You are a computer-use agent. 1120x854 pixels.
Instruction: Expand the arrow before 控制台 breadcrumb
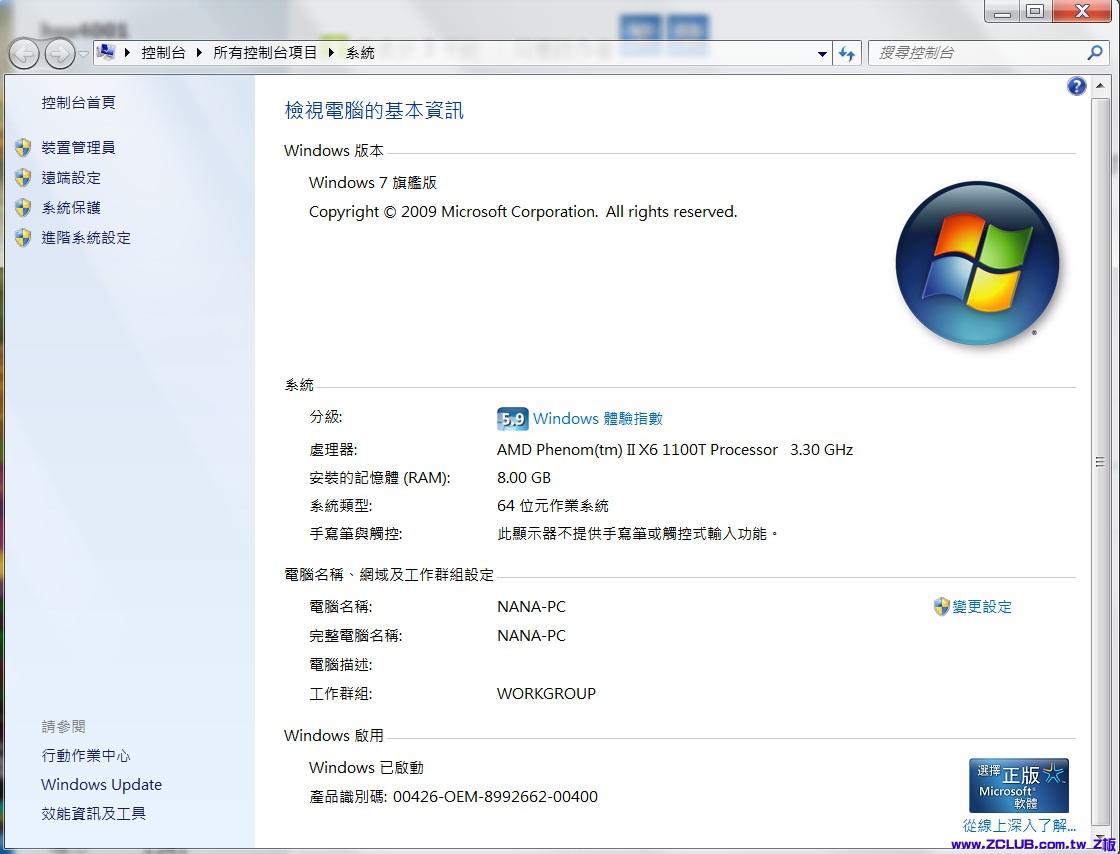click(127, 53)
